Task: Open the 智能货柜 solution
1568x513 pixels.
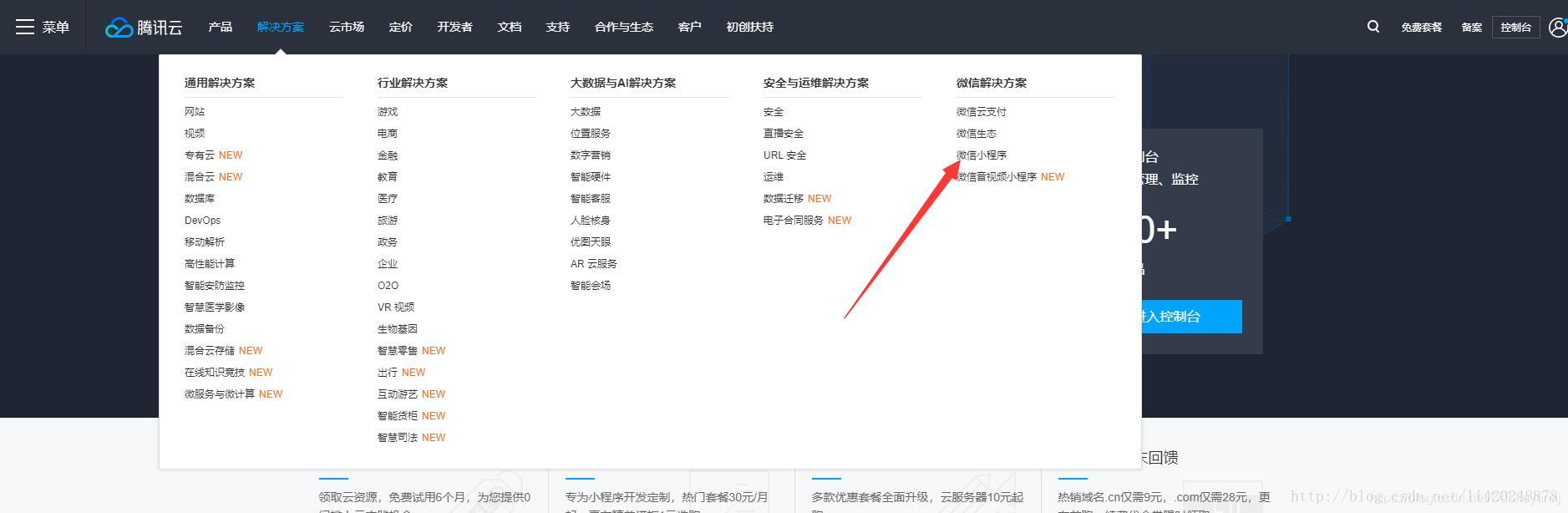Action: pos(398,416)
